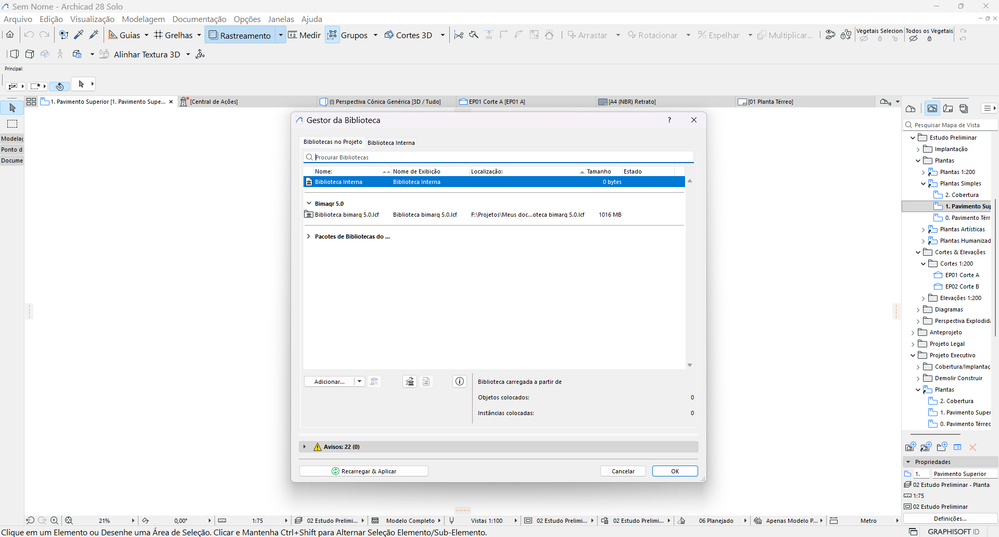
Task: Open the Grelhas dropdown arrow
Action: point(199,35)
